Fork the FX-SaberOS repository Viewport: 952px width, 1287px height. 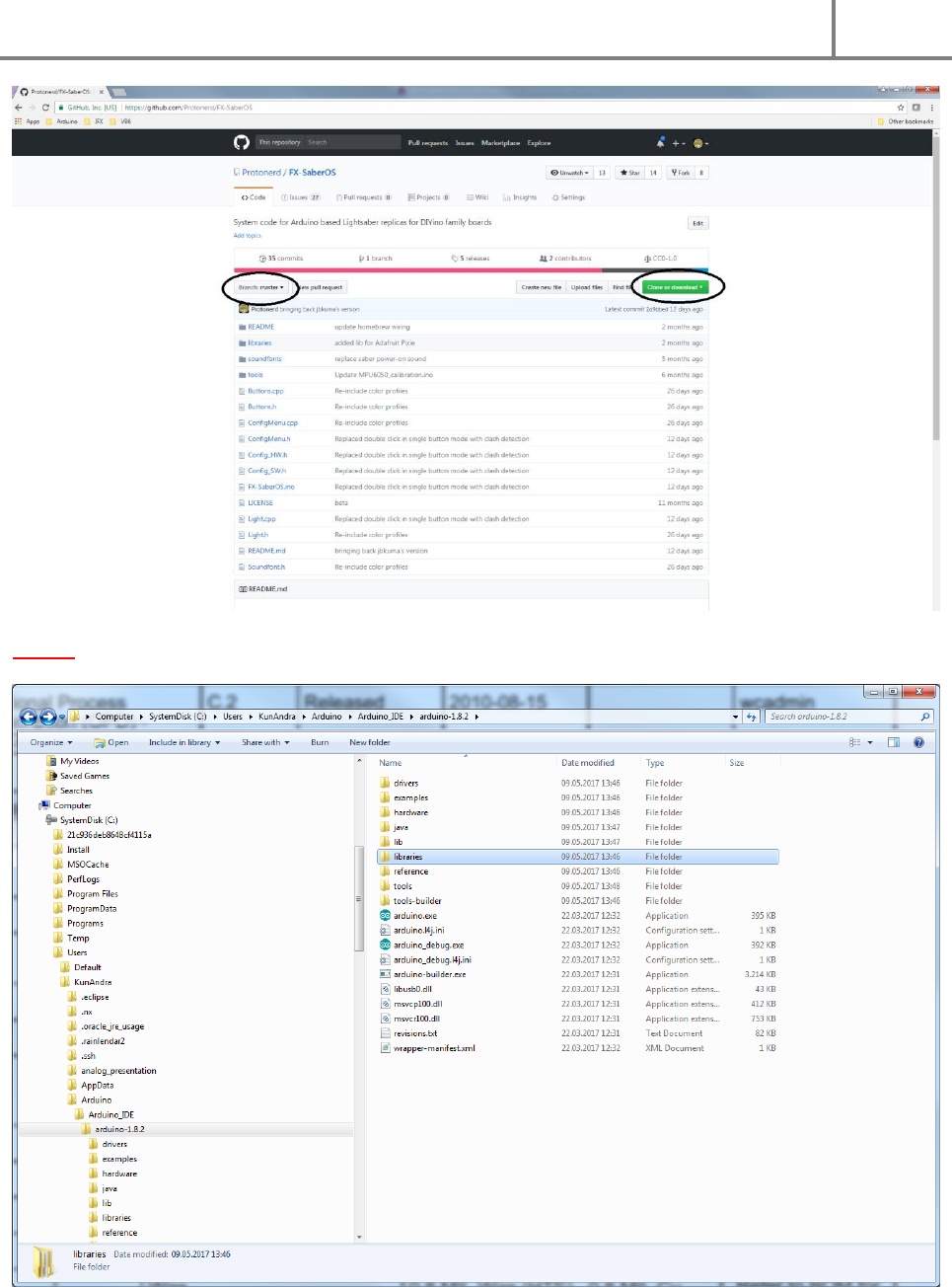pos(681,173)
